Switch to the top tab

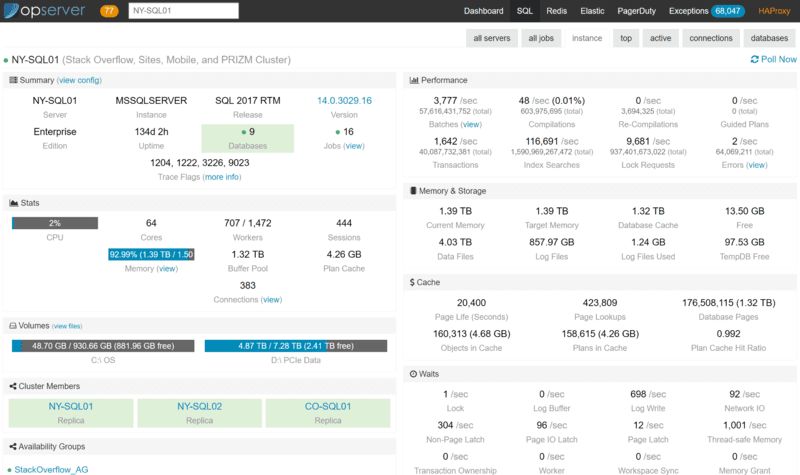626,38
